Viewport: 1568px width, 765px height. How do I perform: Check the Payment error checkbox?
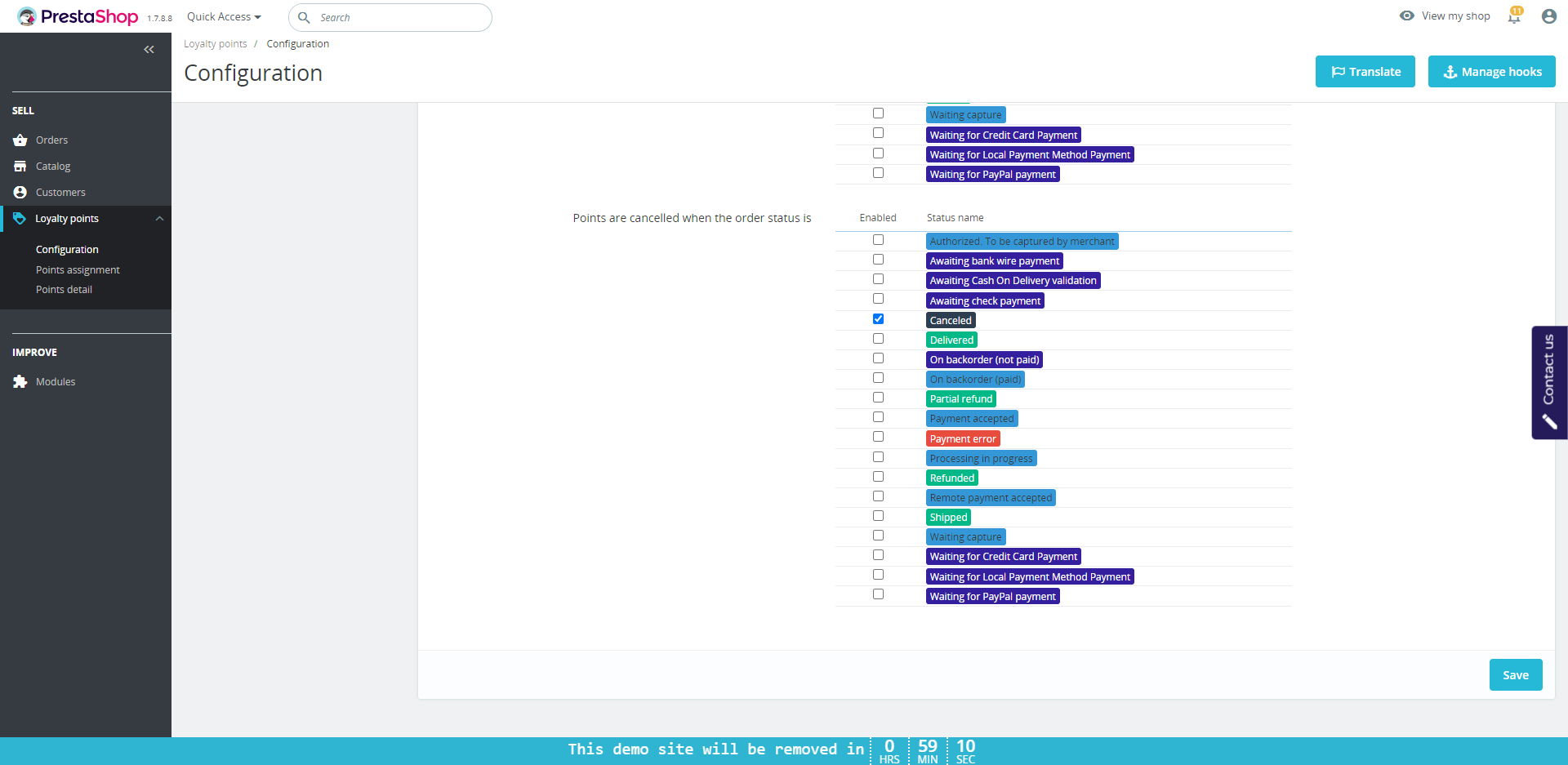click(878, 437)
